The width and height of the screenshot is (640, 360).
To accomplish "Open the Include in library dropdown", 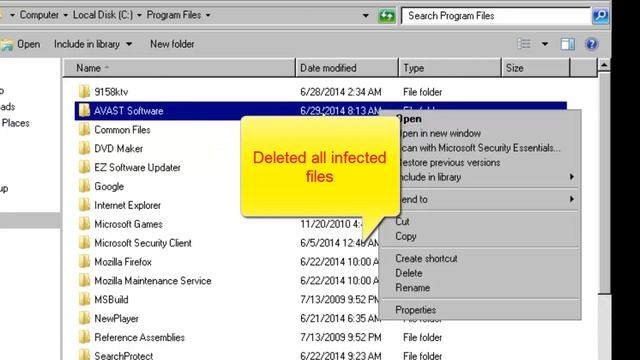I will click(x=129, y=44).
